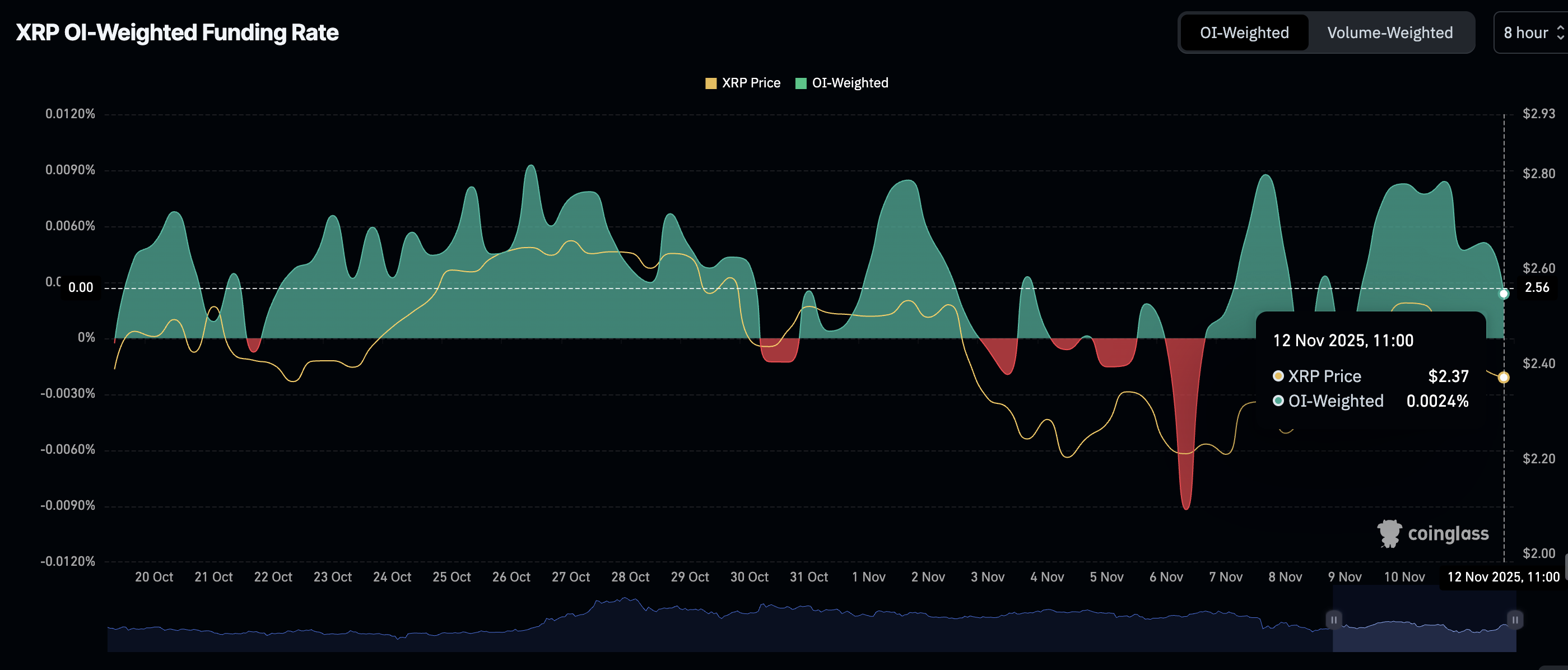The width and height of the screenshot is (1568, 670).
Task: Click the coinglass pig logo icon
Action: coord(1391,533)
